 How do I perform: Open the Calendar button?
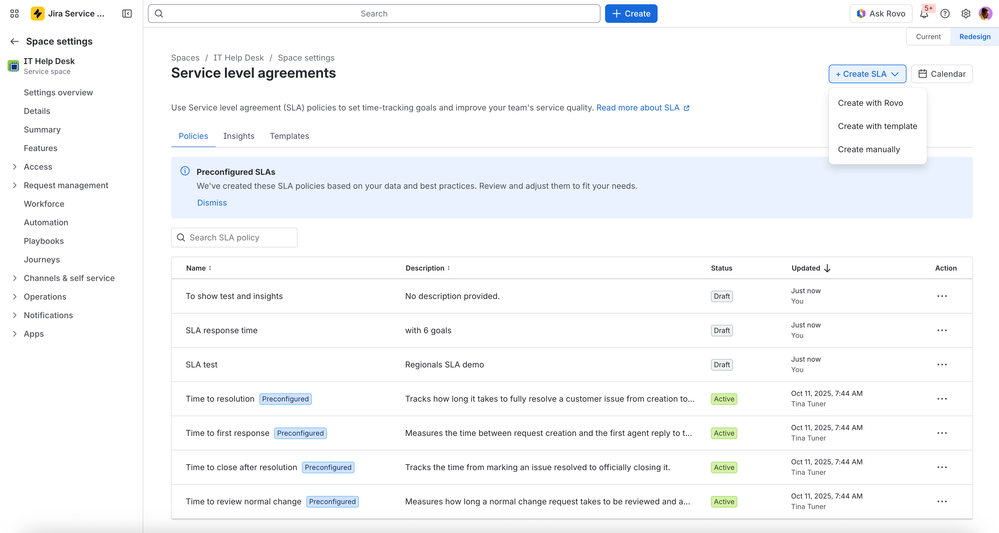942,74
